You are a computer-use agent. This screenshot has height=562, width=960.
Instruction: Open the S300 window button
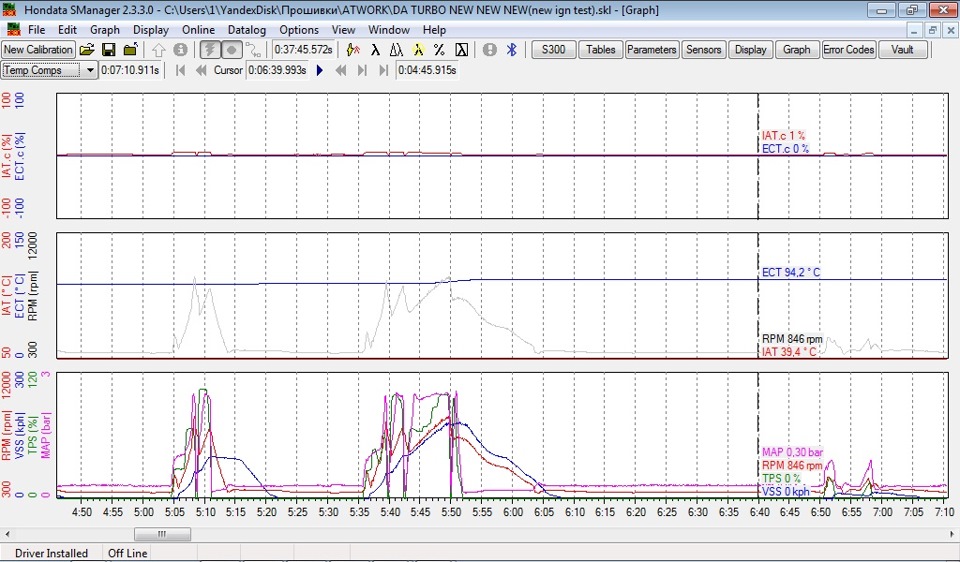point(553,50)
